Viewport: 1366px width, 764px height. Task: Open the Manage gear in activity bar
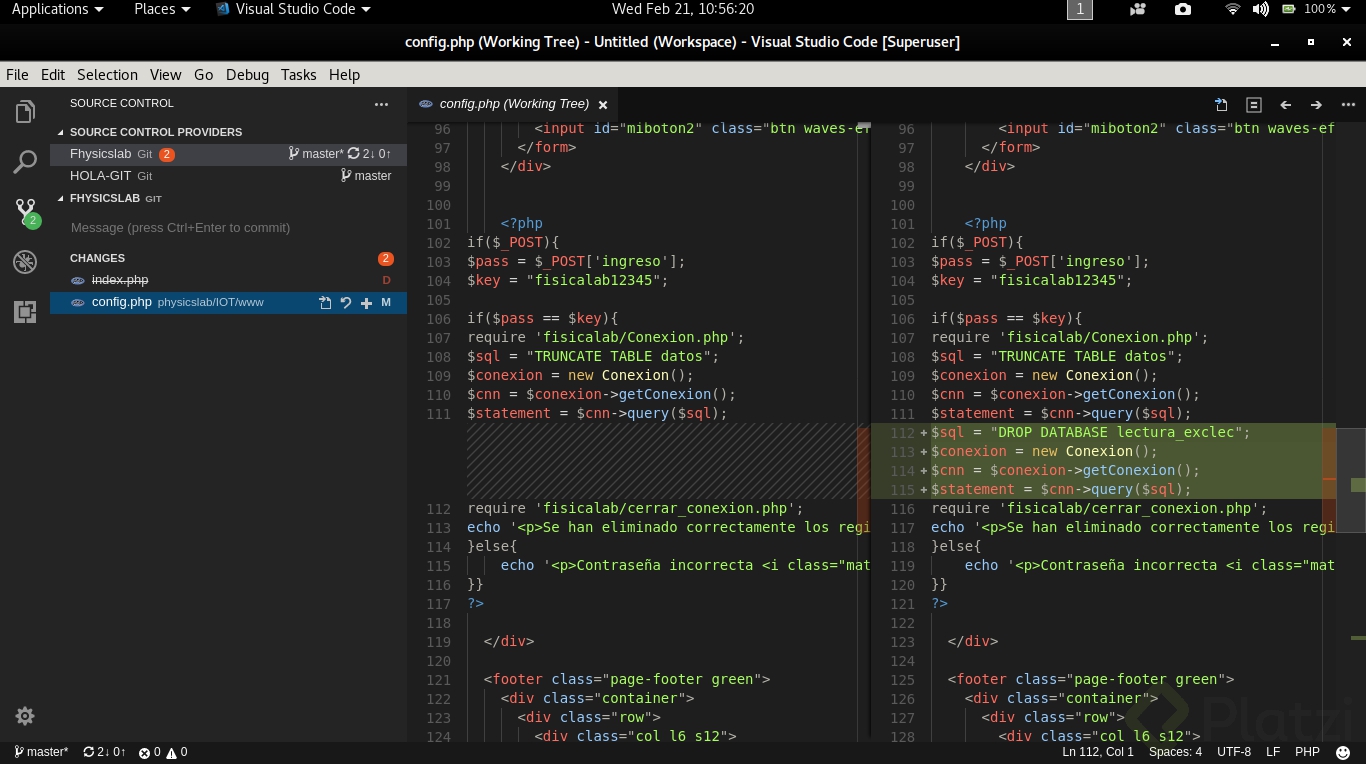tap(25, 716)
